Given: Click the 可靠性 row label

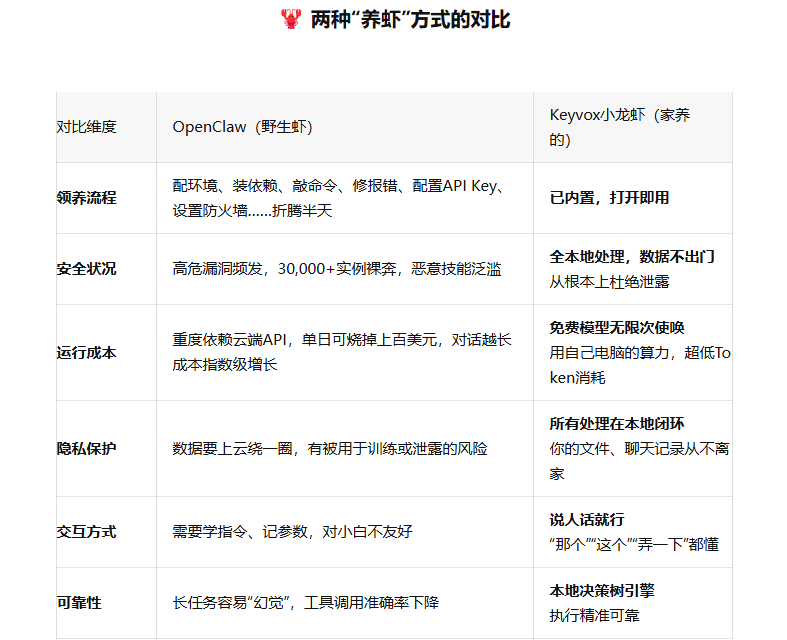Looking at the screenshot, I should click(79, 603).
